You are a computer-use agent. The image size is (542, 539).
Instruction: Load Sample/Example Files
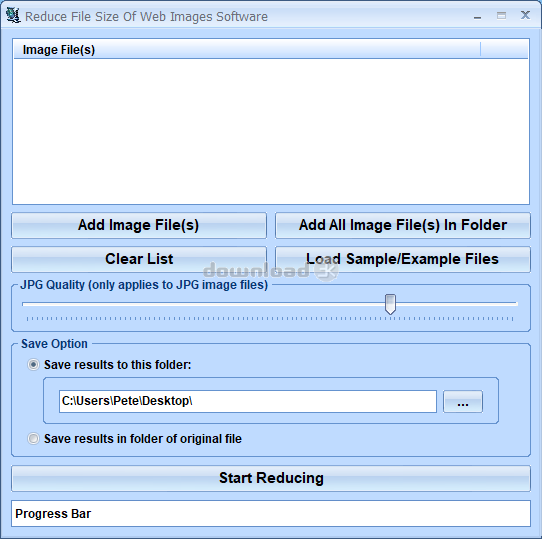[403, 259]
